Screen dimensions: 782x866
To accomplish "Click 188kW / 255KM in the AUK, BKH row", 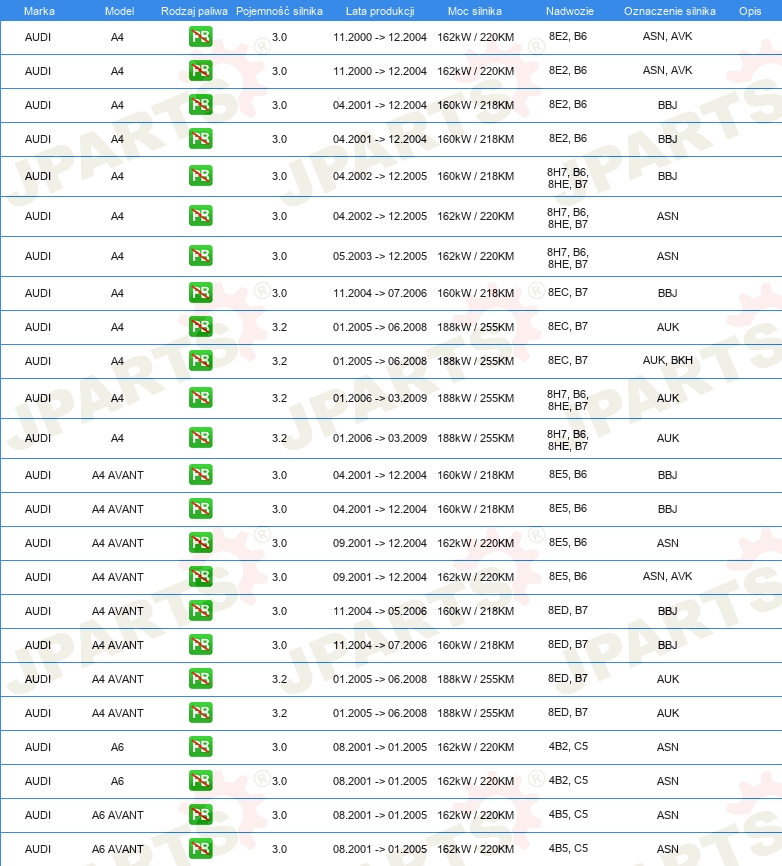I will [475, 361].
